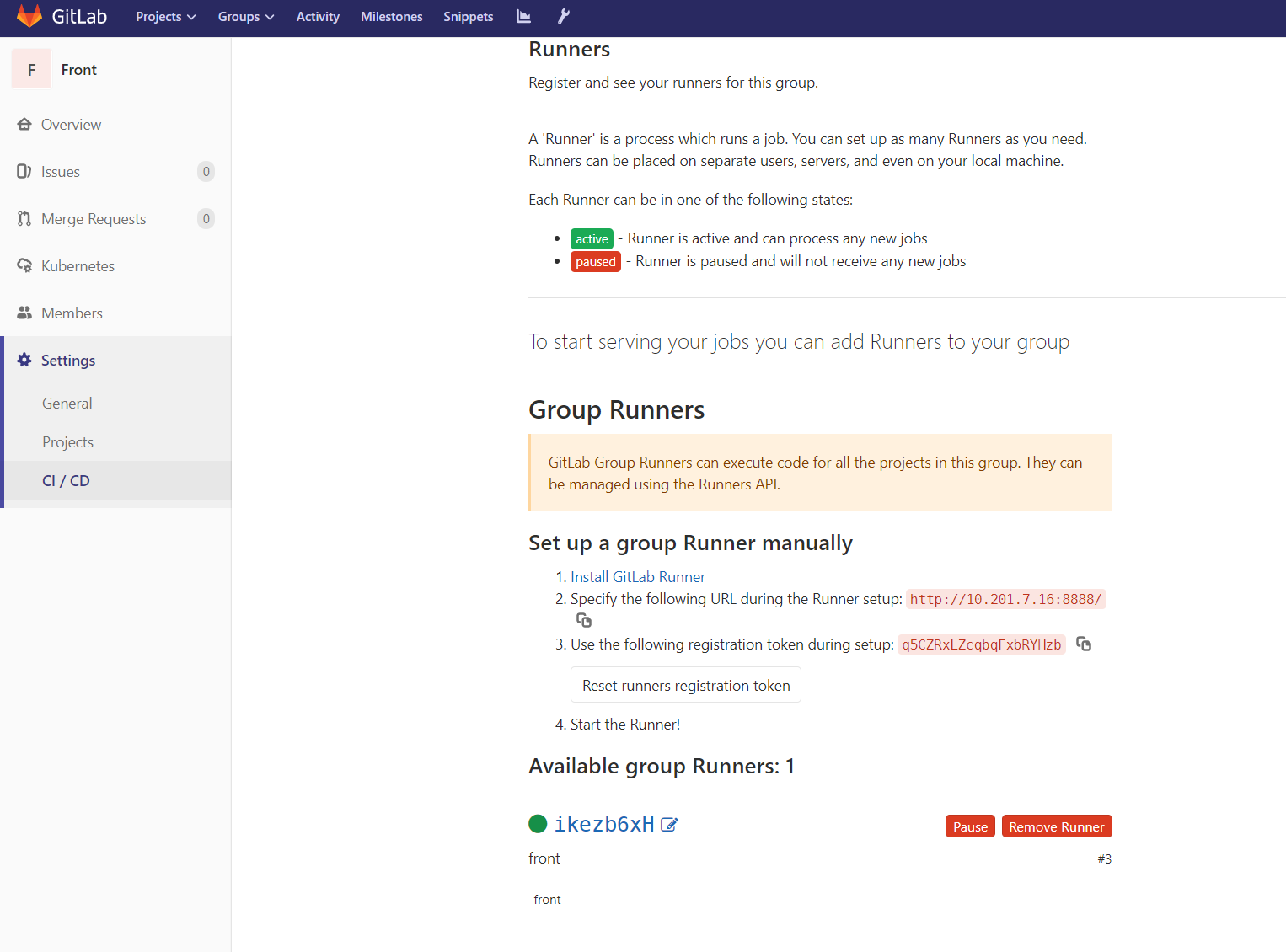This screenshot has width=1286, height=952.
Task: Open Members via the sidebar icon
Action: click(x=24, y=313)
